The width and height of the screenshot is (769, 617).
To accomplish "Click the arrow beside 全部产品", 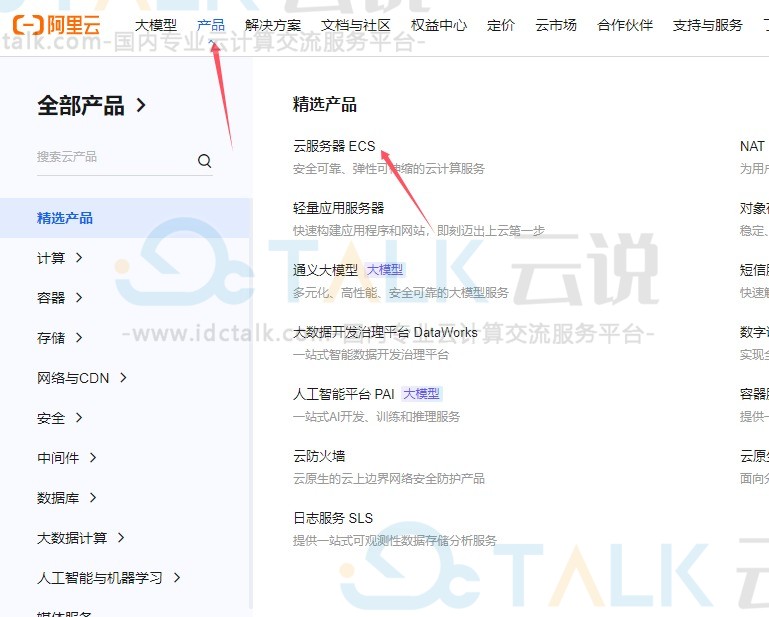I will [x=141, y=105].
